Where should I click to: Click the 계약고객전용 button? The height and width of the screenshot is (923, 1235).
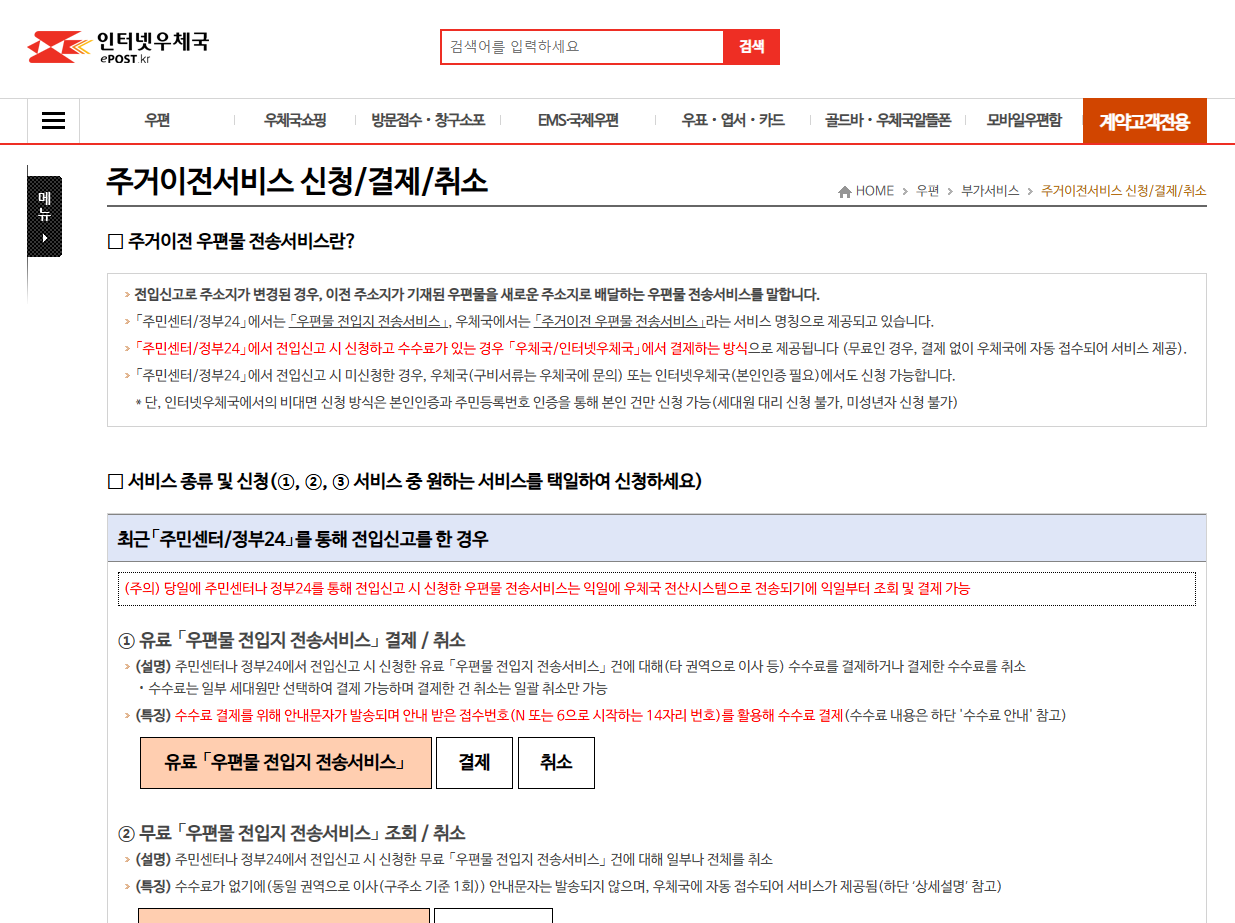point(1144,120)
